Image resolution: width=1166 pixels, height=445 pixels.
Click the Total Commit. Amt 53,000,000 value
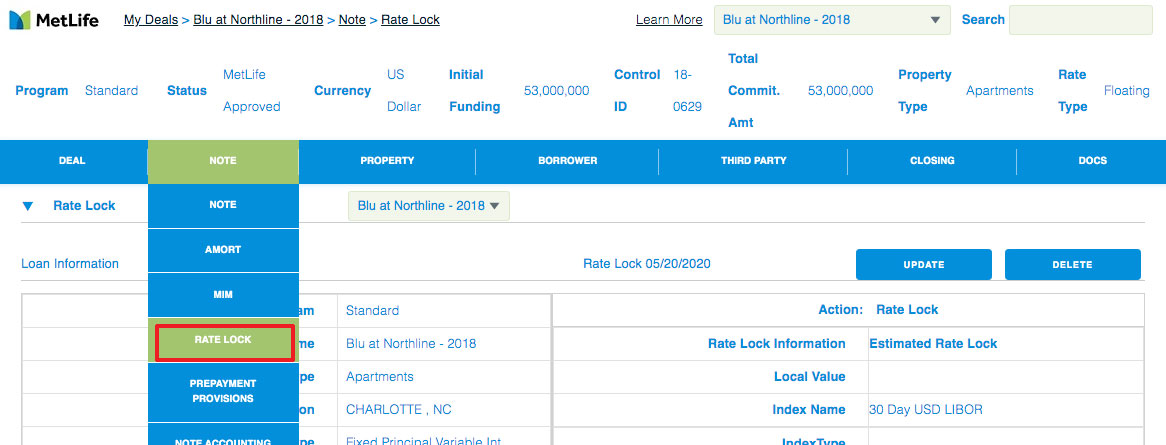pyautogui.click(x=840, y=91)
